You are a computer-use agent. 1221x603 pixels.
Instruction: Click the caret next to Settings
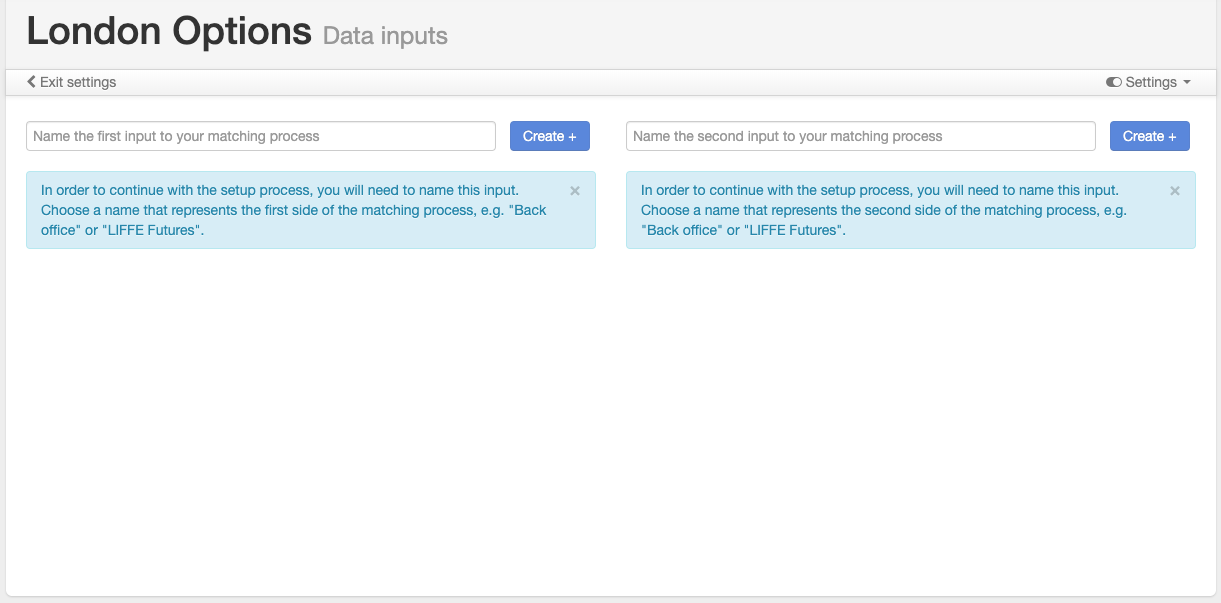(1186, 83)
